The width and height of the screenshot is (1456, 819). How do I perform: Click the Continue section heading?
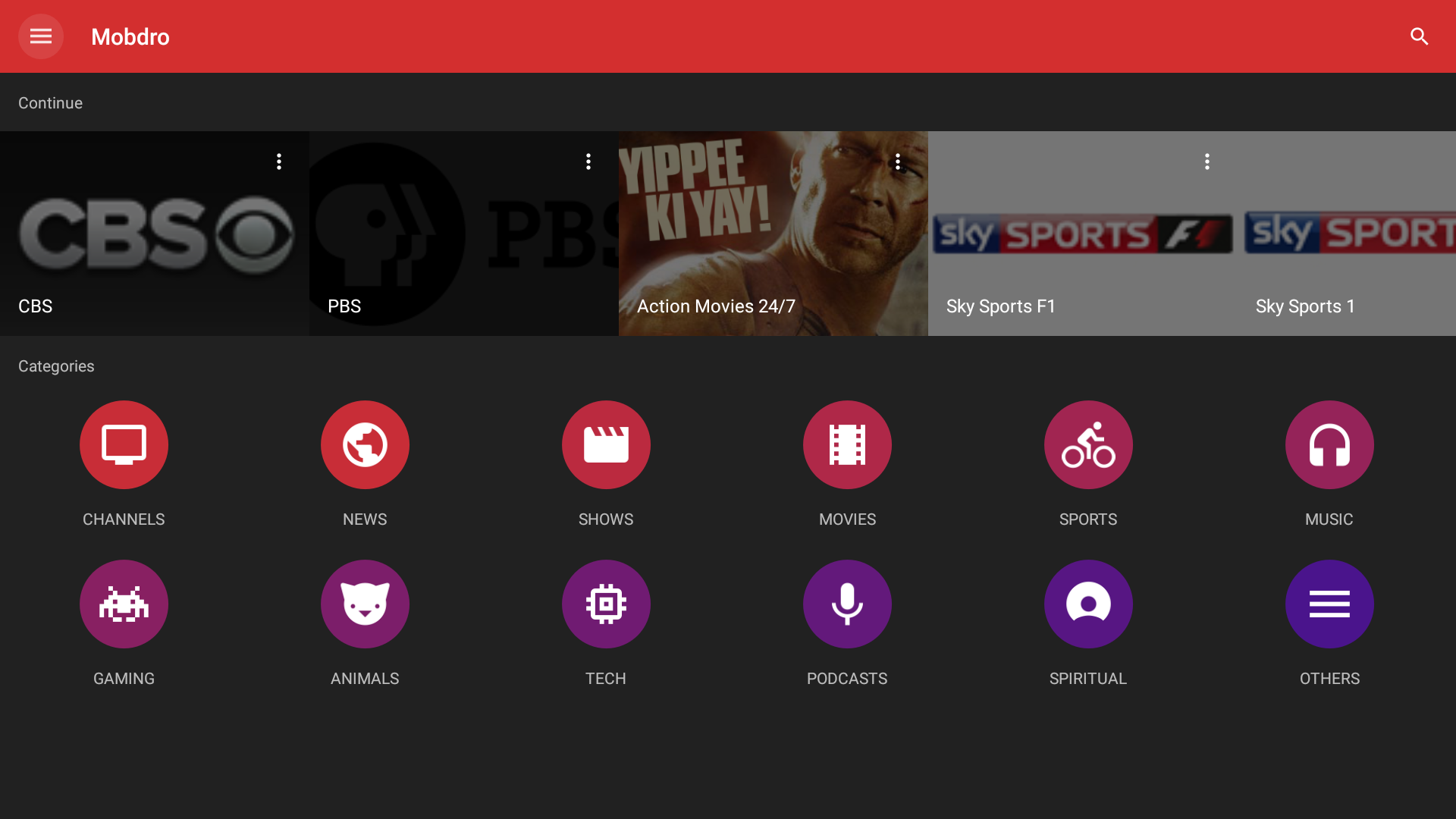tap(50, 103)
